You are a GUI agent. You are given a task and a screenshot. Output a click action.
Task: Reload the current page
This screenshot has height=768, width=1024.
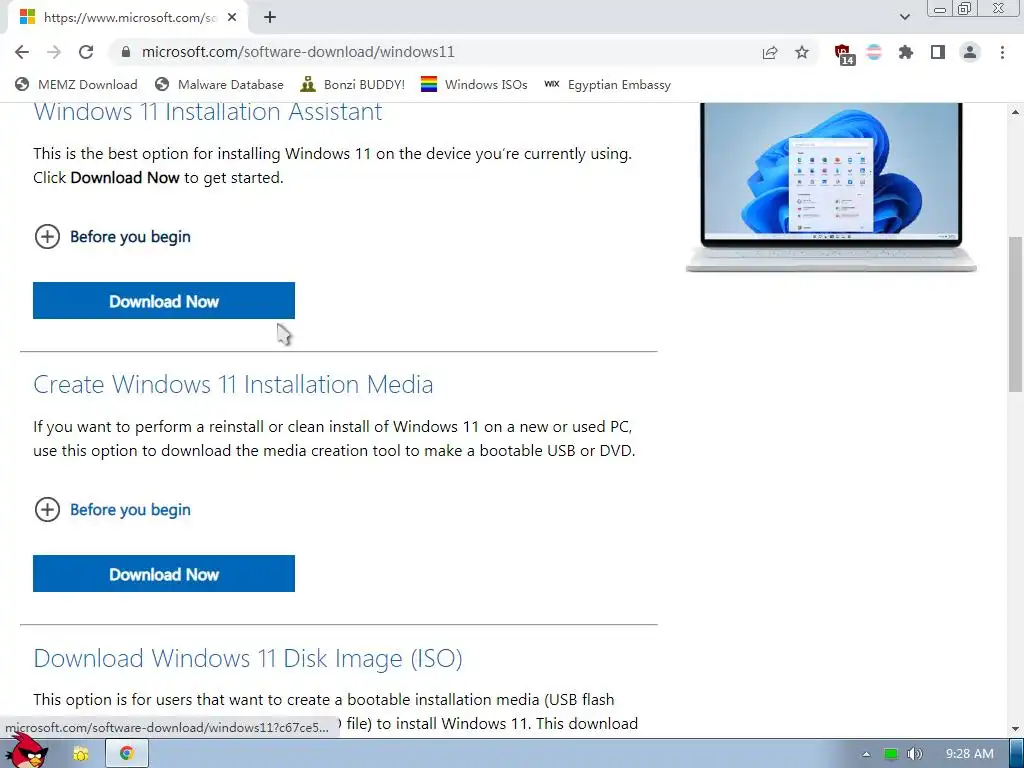coord(86,52)
